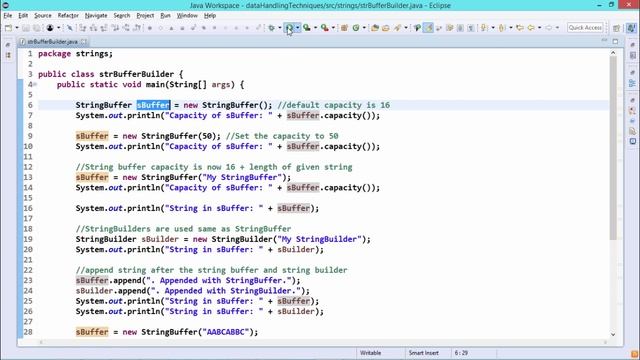Minimize the editor area
This screenshot has width=640, height=360.
point(604,41)
